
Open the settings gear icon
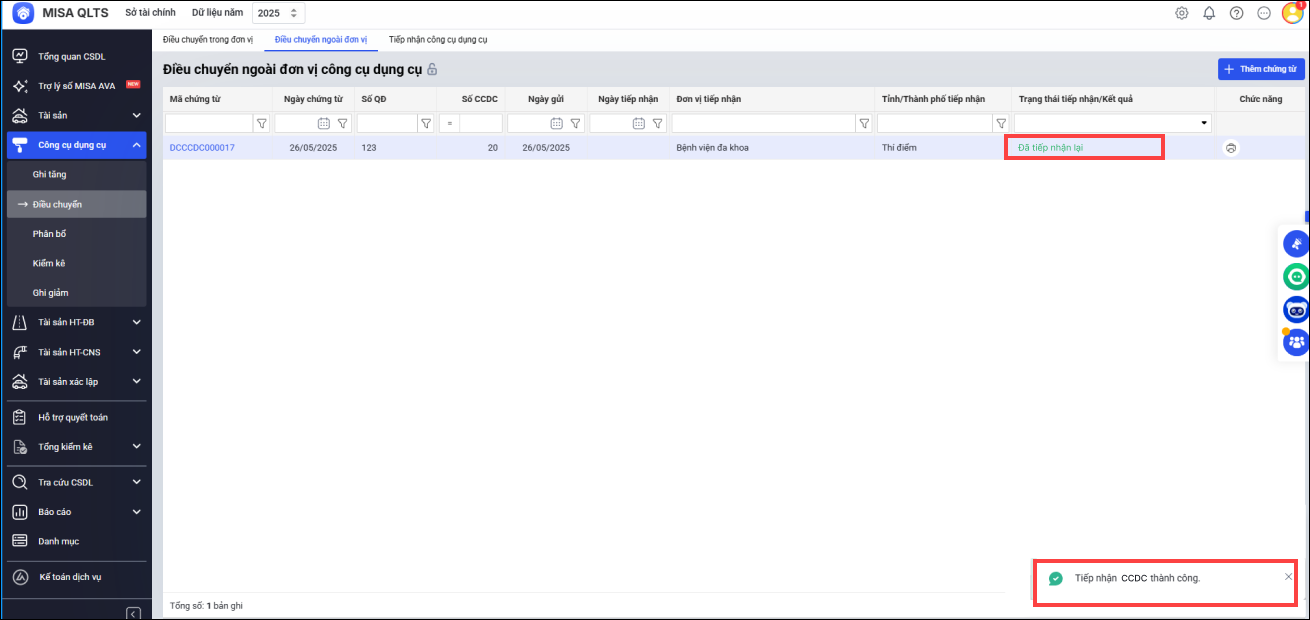pyautogui.click(x=1181, y=13)
